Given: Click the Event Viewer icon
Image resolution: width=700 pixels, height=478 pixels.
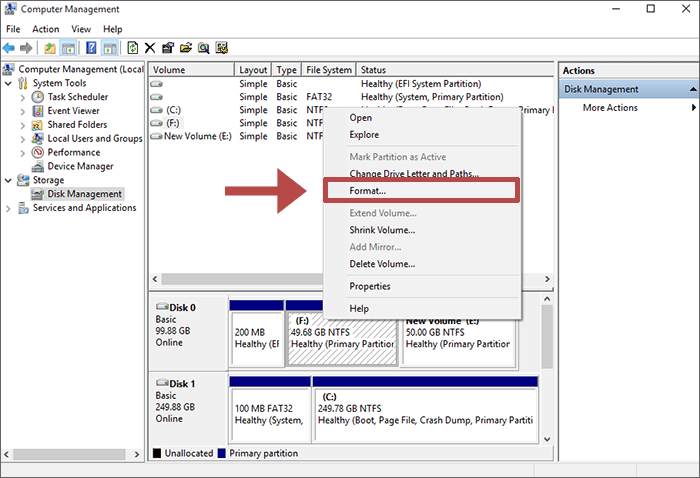Looking at the screenshot, I should [x=38, y=111].
